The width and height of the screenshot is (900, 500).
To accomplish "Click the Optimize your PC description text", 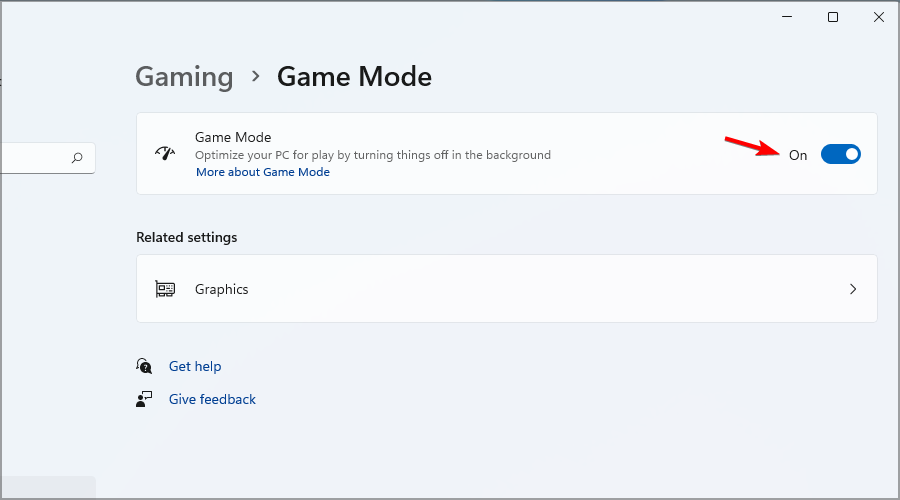I will 373,155.
